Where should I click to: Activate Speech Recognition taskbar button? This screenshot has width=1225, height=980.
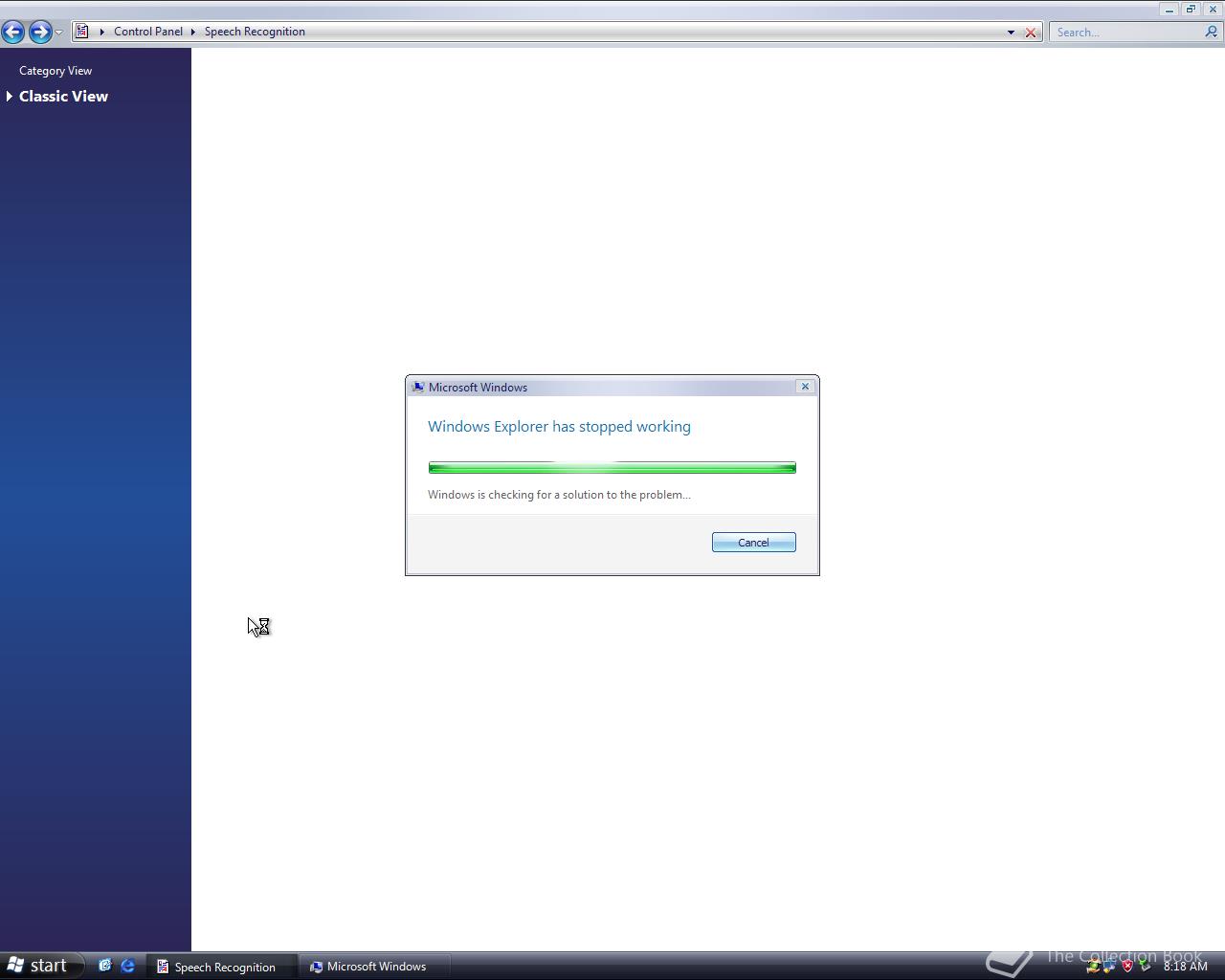click(x=221, y=967)
